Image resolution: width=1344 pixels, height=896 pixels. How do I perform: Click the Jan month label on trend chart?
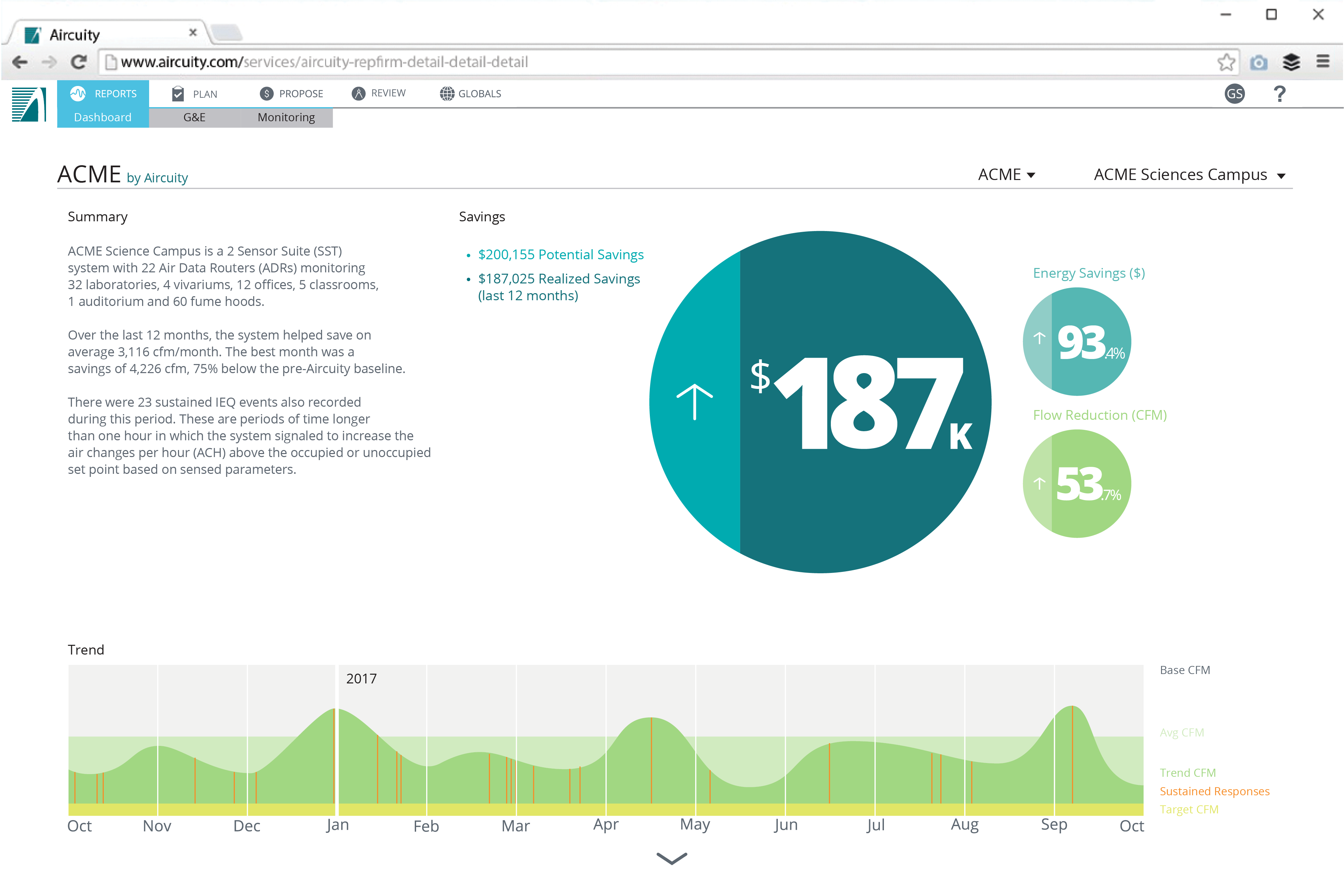tap(337, 825)
